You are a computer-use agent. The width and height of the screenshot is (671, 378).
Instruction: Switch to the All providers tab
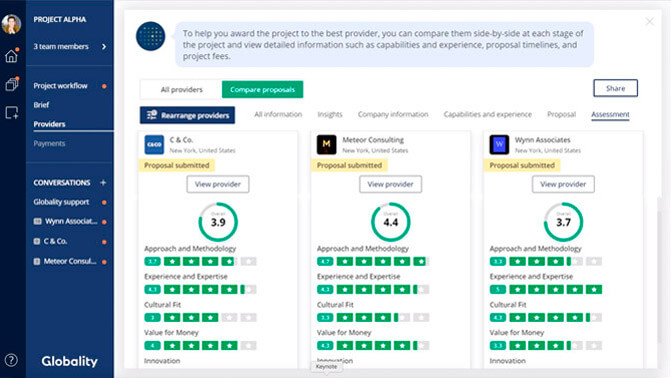click(181, 89)
